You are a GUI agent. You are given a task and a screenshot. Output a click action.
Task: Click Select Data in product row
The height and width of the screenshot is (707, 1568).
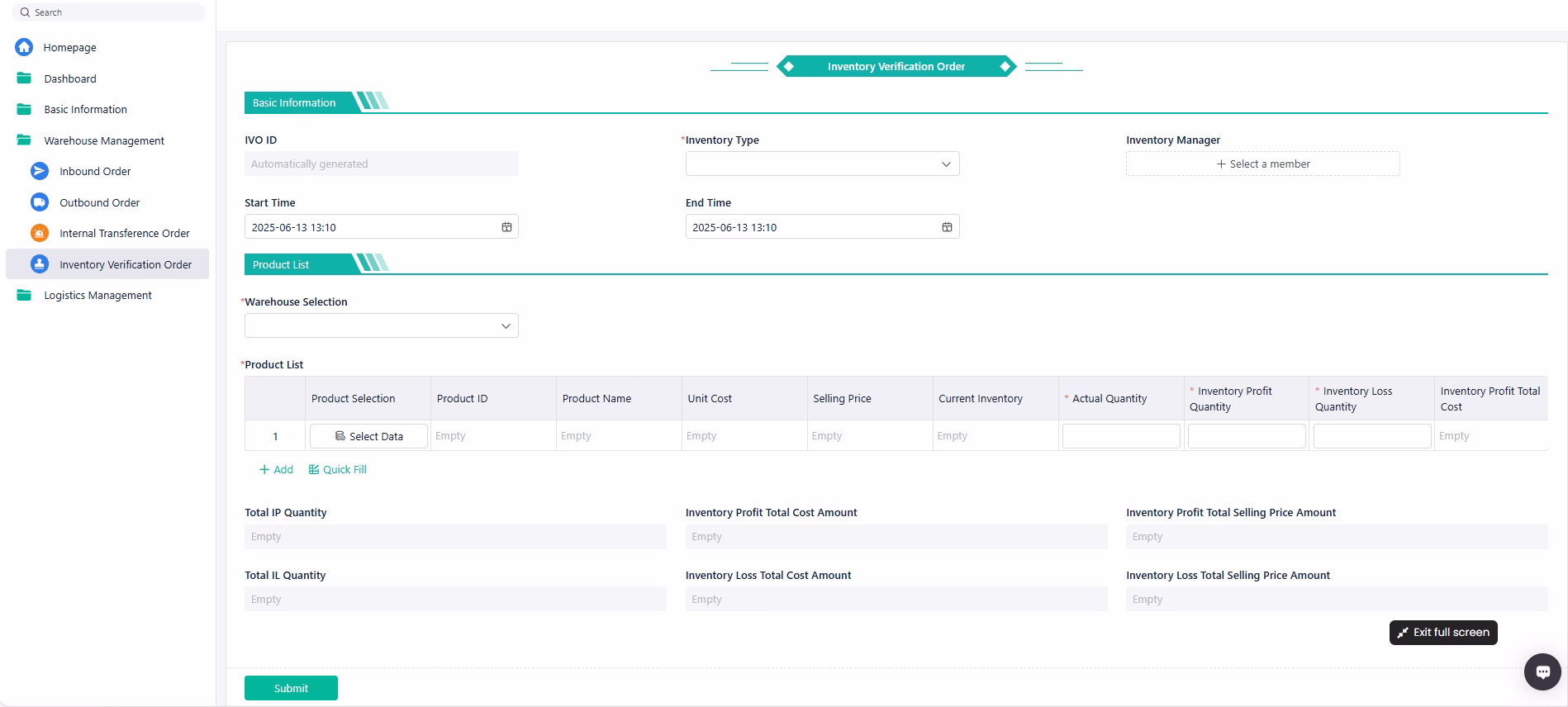click(368, 436)
